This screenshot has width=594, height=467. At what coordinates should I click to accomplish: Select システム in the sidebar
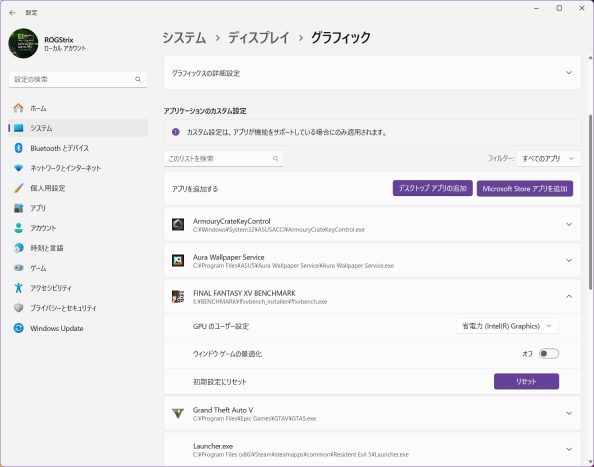(x=78, y=128)
